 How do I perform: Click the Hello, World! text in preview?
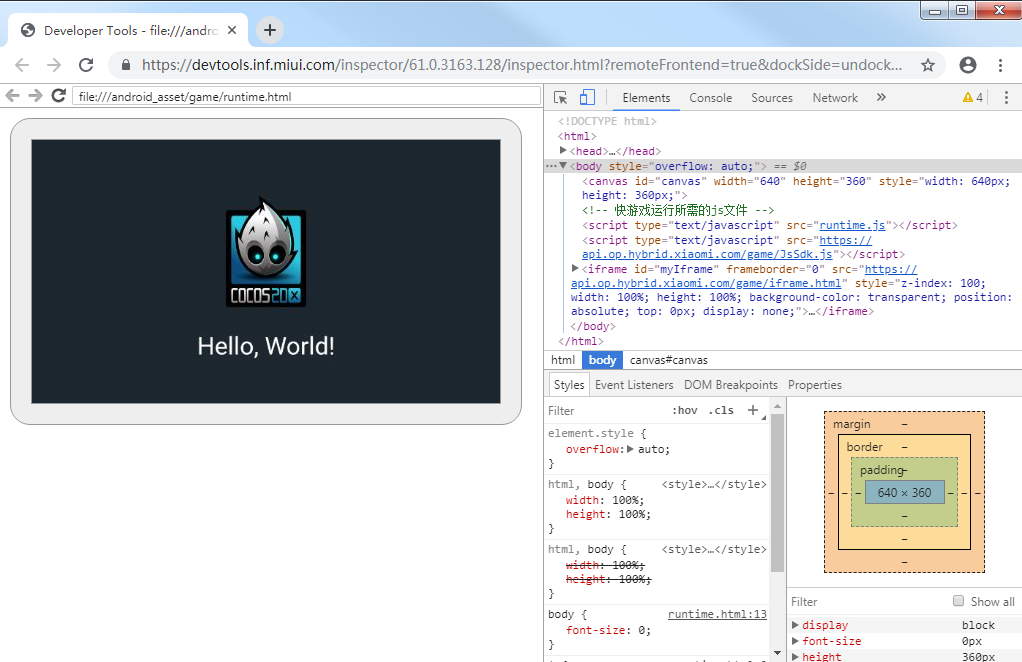point(266,346)
